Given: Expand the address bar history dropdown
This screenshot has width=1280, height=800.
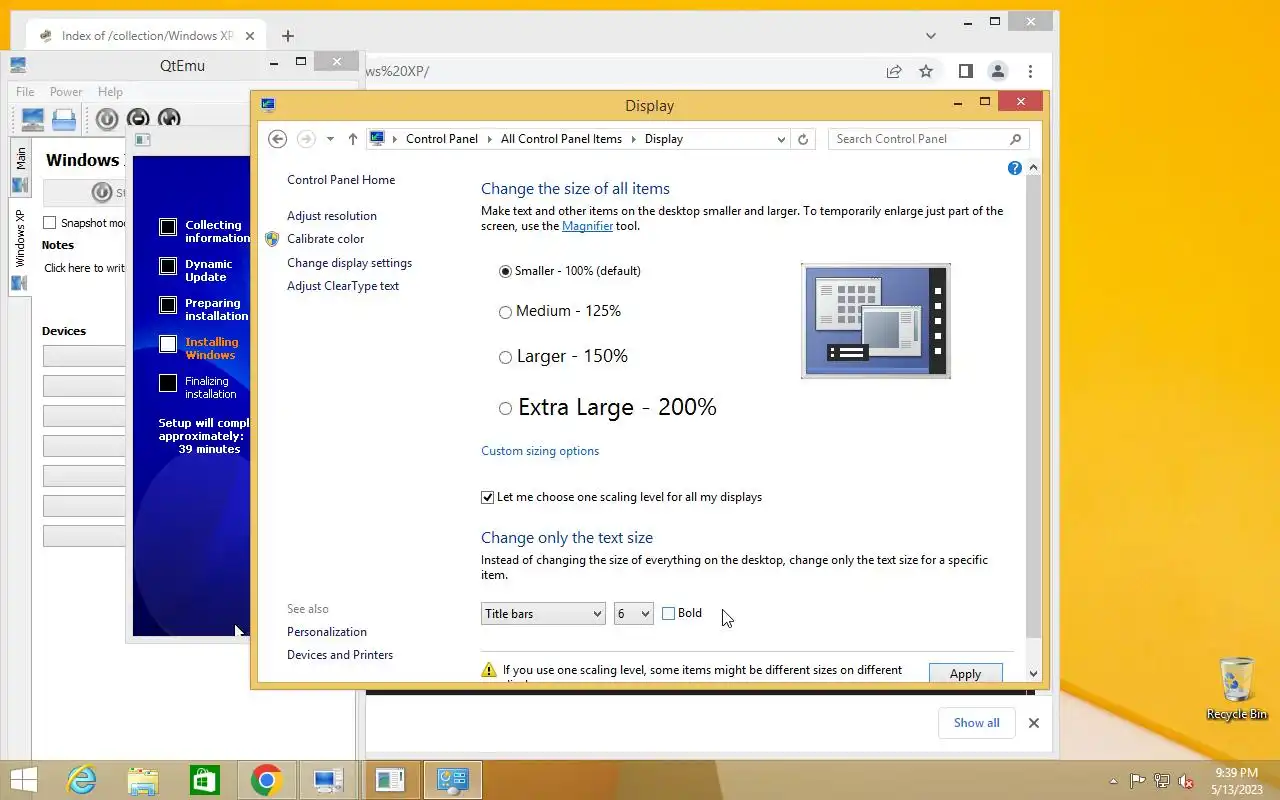Looking at the screenshot, I should coord(781,139).
